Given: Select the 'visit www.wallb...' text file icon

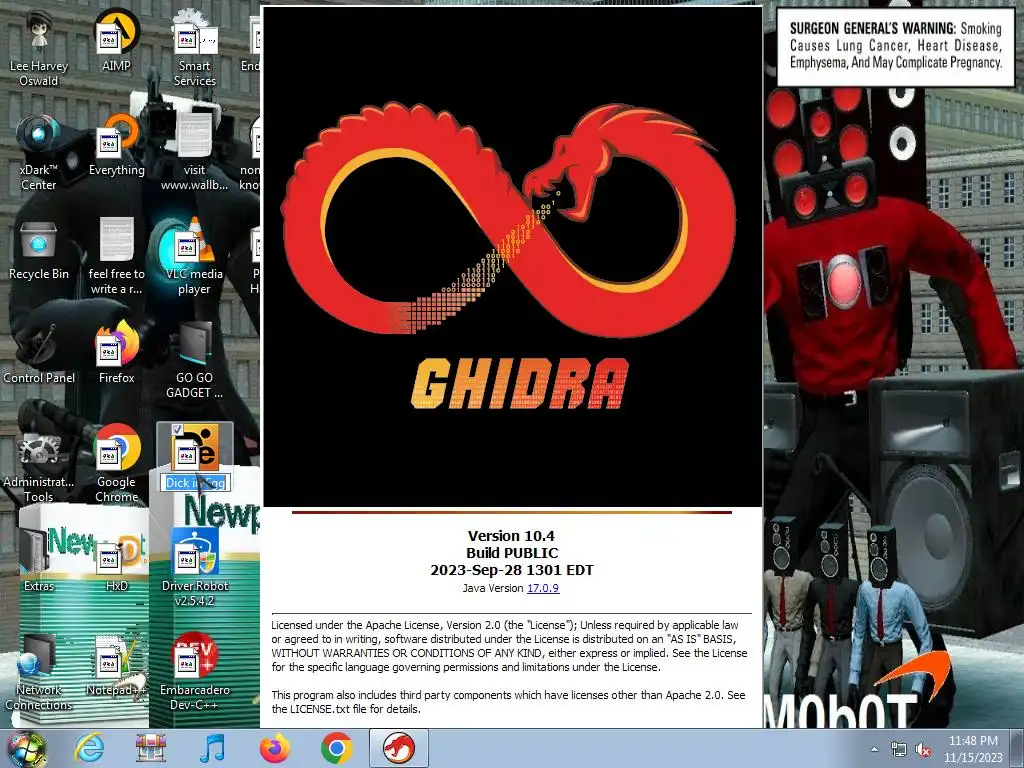Looking at the screenshot, I should click(194, 153).
